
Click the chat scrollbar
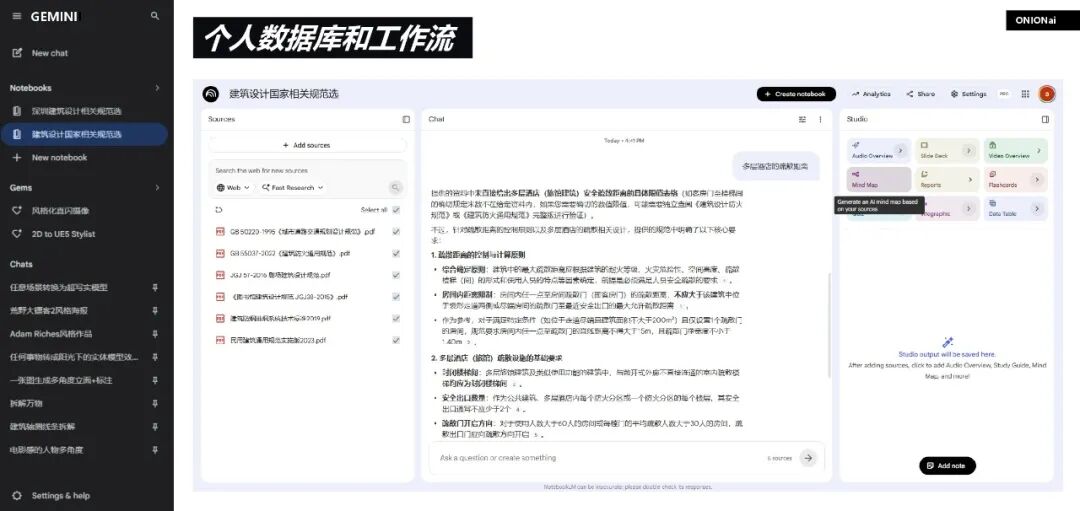tap(829, 324)
